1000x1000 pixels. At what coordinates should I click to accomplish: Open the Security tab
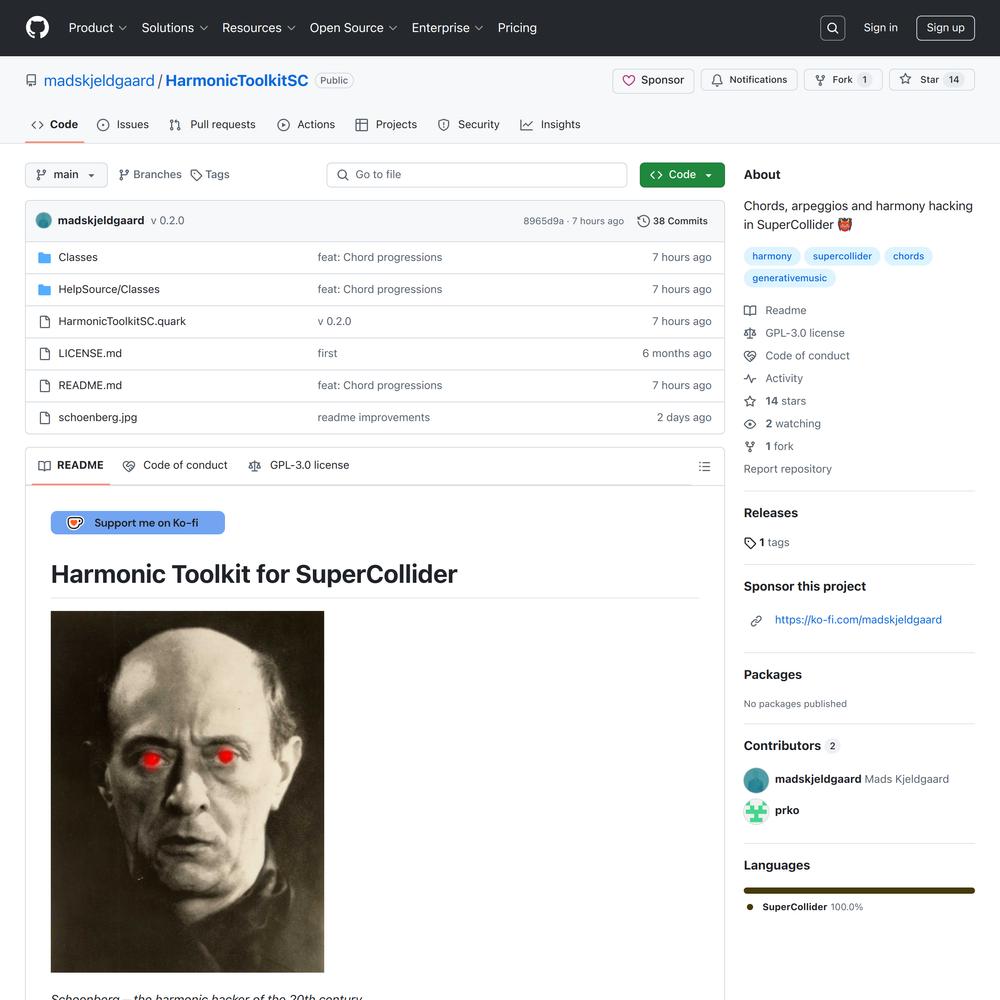469,124
